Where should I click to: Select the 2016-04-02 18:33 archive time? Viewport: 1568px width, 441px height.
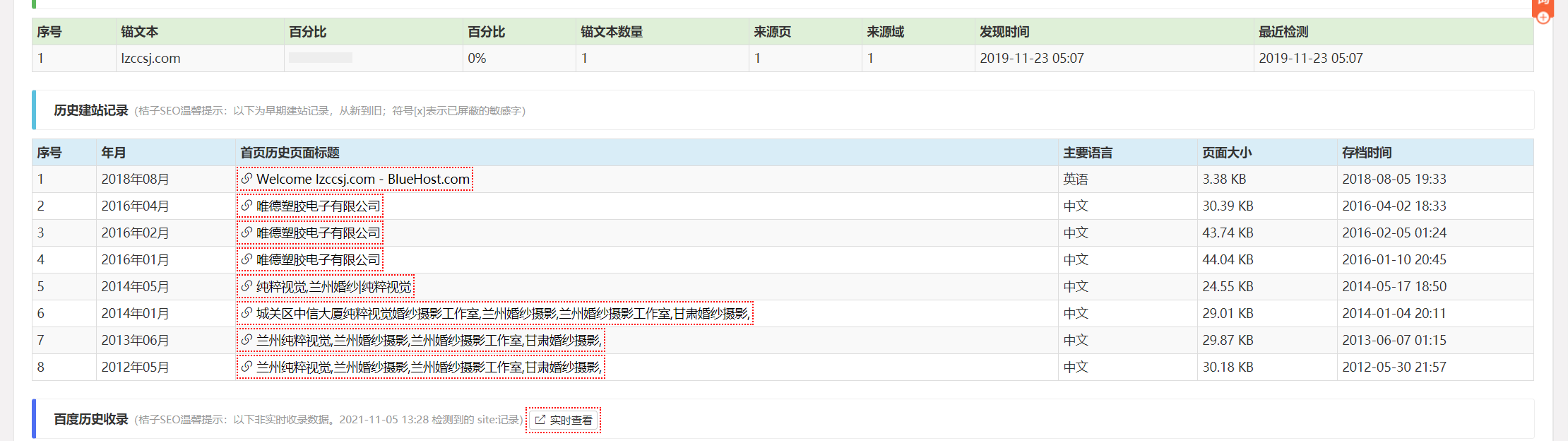[x=1435, y=206]
